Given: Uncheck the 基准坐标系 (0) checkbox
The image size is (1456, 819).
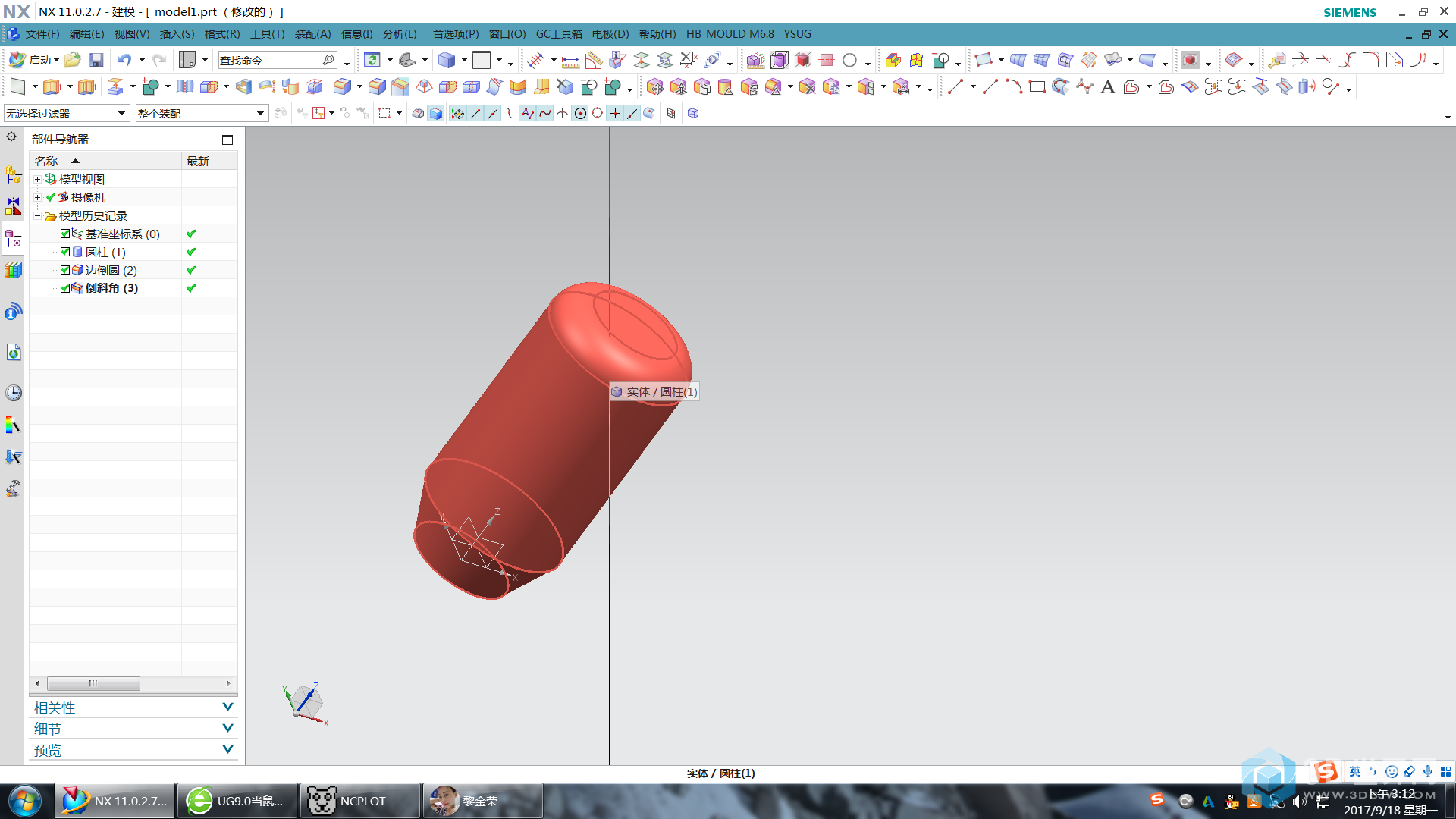Looking at the screenshot, I should coord(65,234).
